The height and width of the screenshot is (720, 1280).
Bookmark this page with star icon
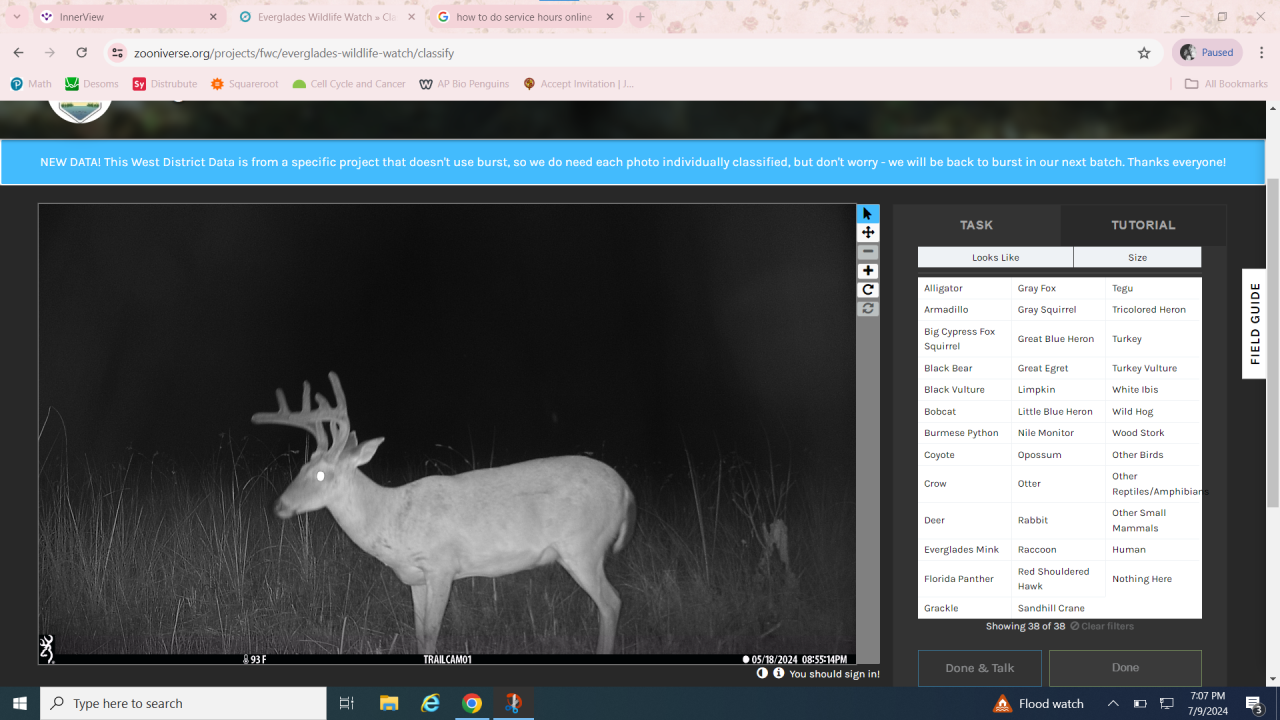pyautogui.click(x=1144, y=53)
